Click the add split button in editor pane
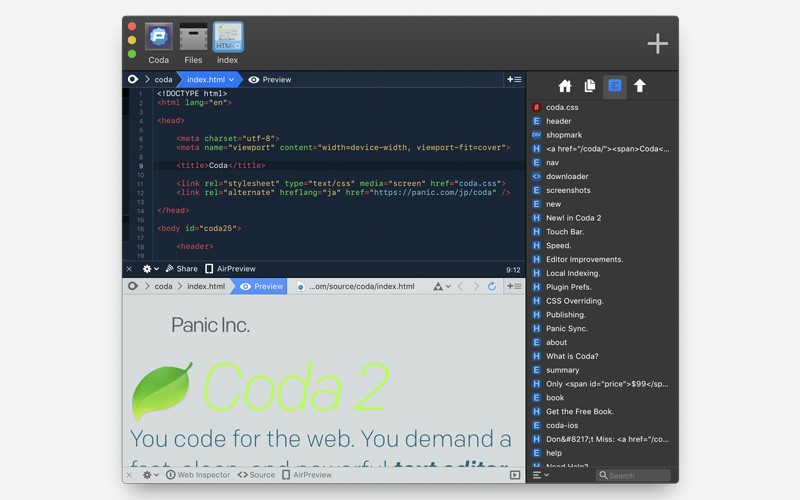Image resolution: width=800 pixels, height=500 pixels. point(514,80)
